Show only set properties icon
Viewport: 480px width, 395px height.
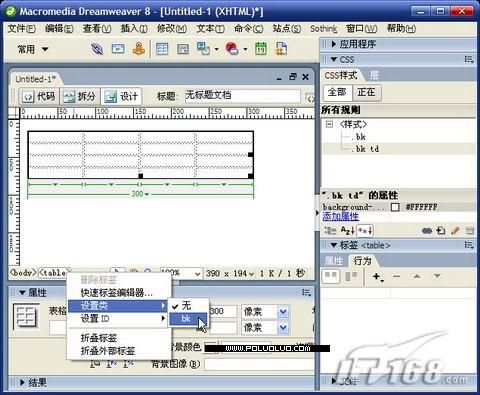[365, 230]
